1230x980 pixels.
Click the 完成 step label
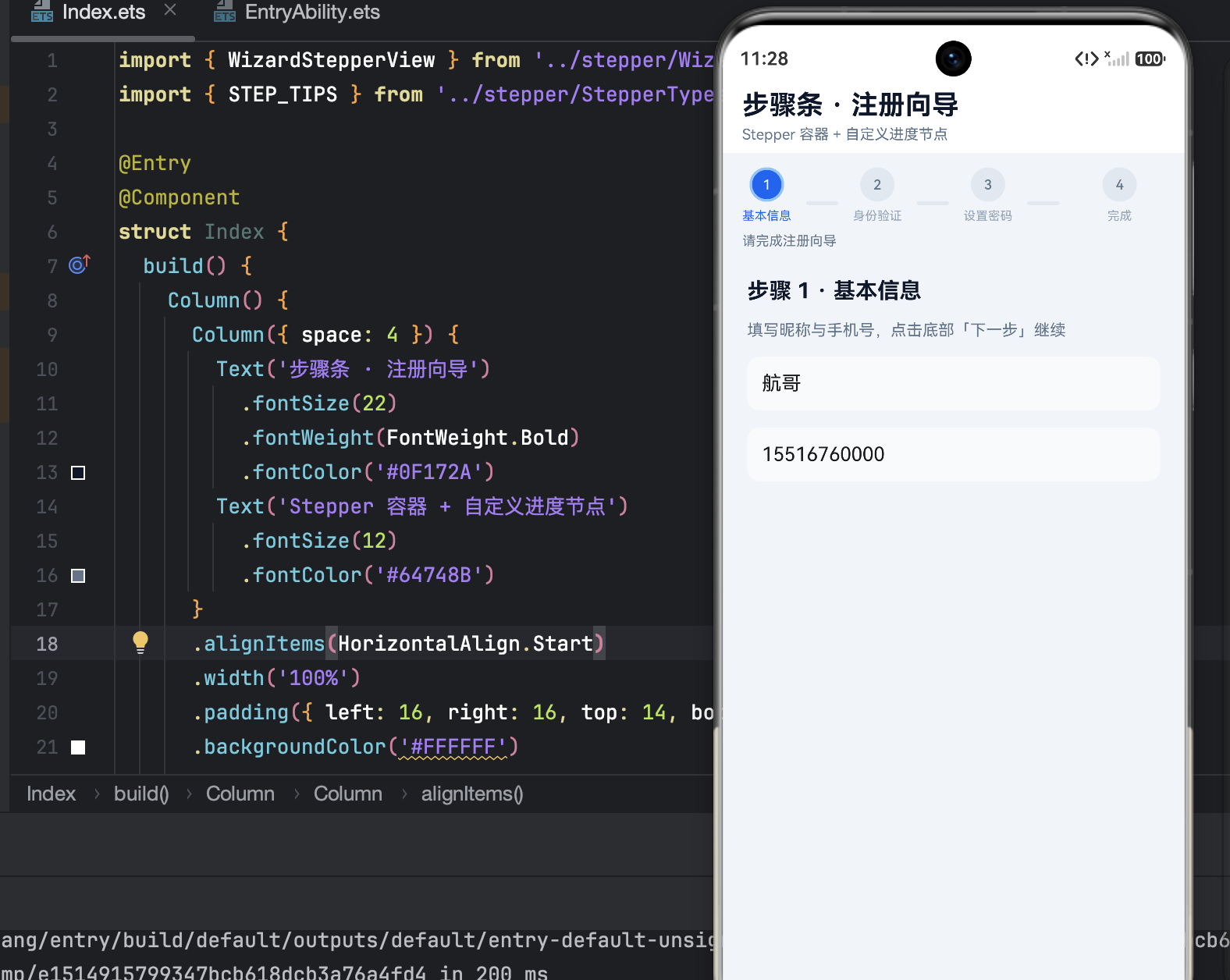(1119, 216)
